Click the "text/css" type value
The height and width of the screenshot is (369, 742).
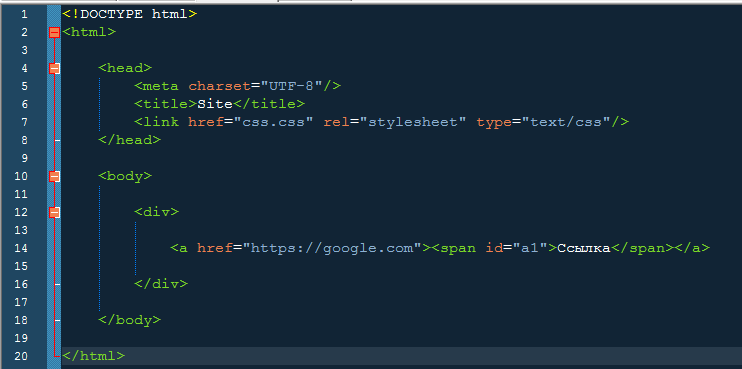click(565, 122)
